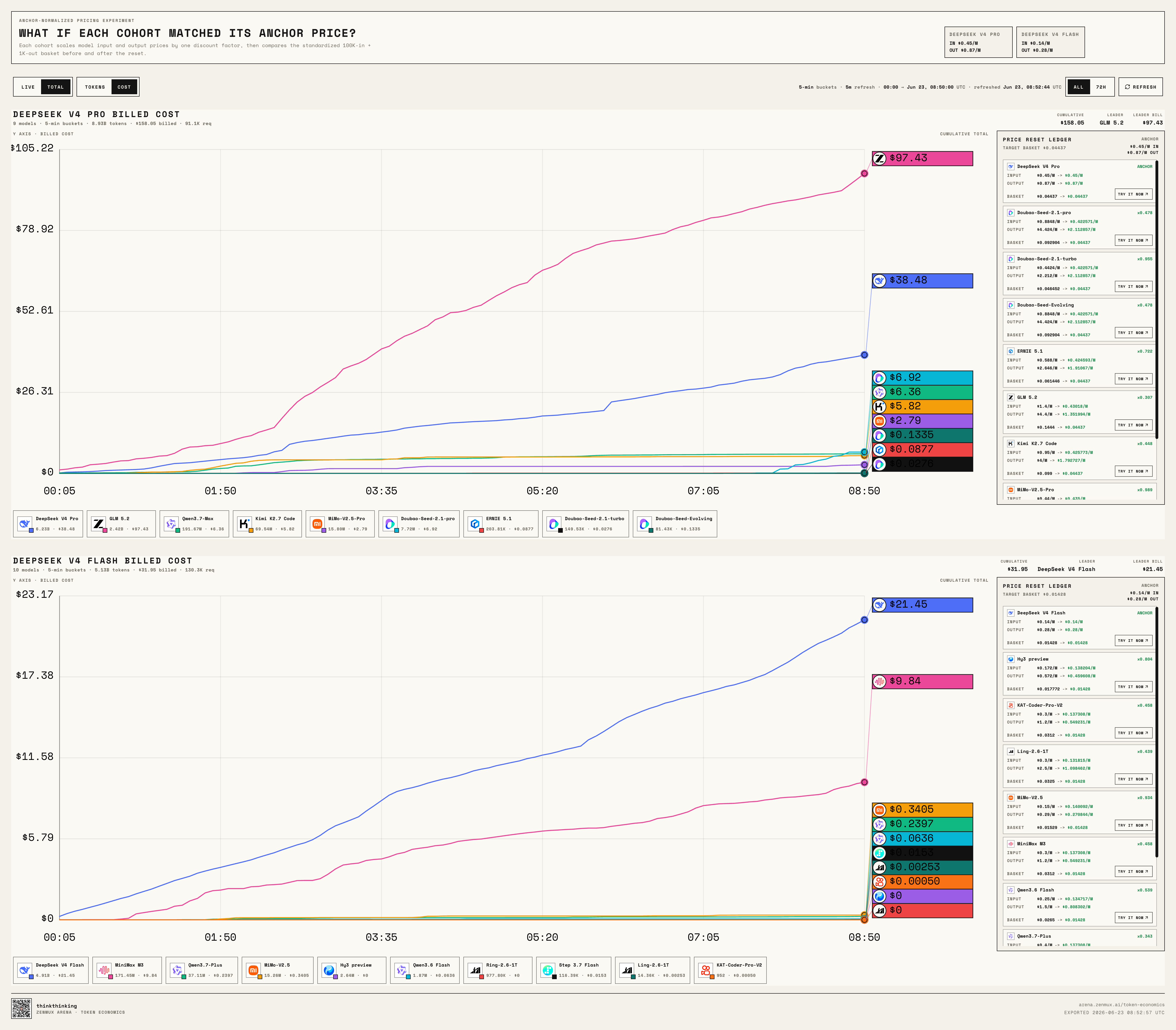The width and height of the screenshot is (1176, 1030).
Task: Click the GLM 5.2 Z icon in legend
Action: pos(98,524)
